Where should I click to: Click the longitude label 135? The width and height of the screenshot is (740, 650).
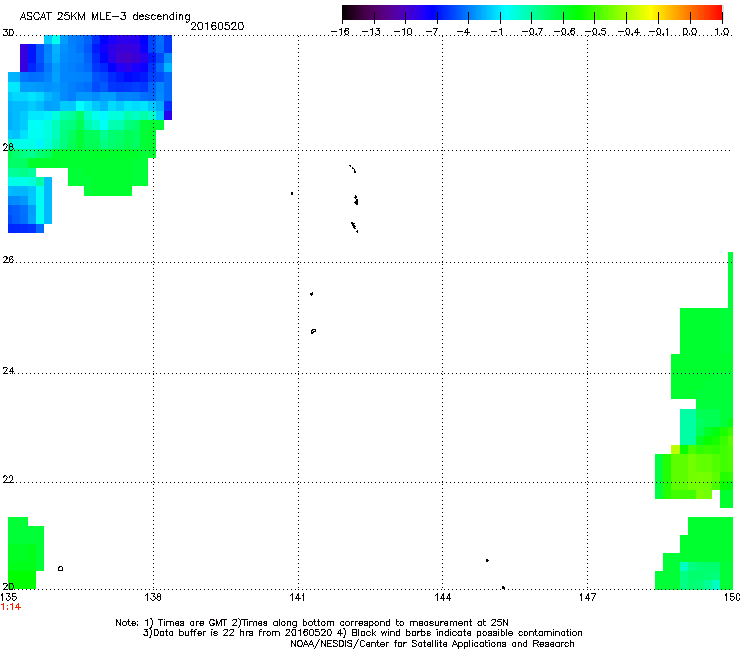[x=8, y=597]
